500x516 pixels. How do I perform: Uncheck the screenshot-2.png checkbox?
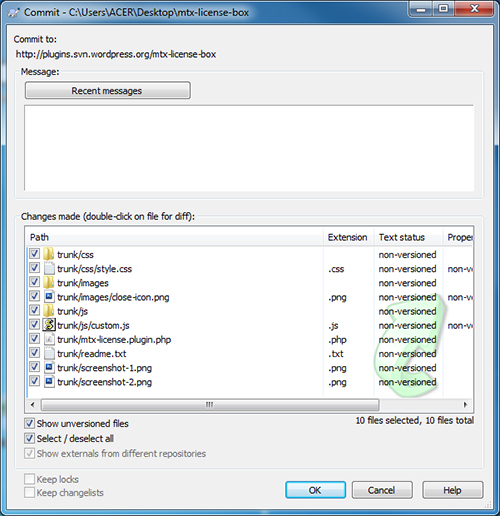point(34,381)
